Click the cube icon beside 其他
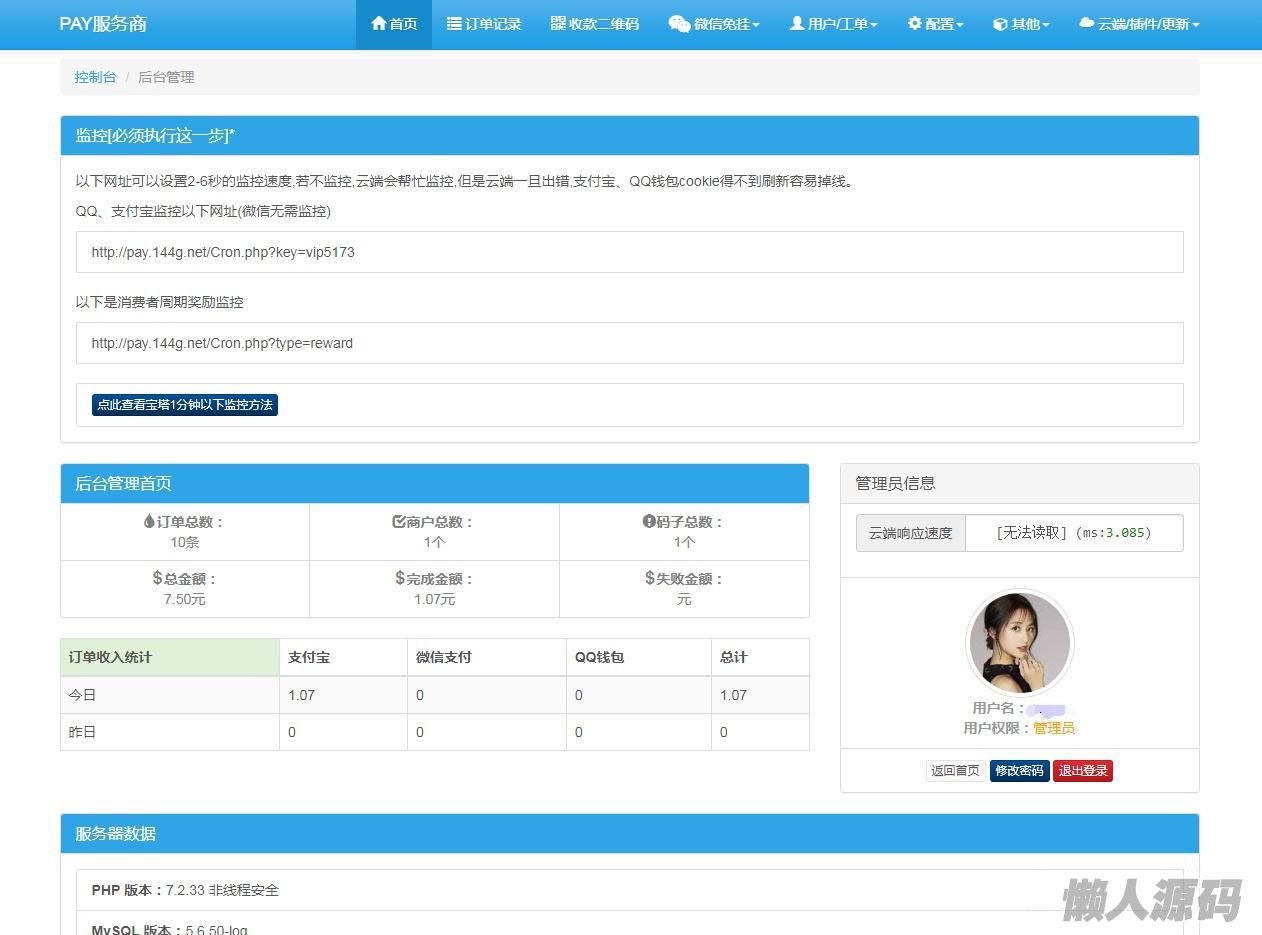 (1000, 24)
